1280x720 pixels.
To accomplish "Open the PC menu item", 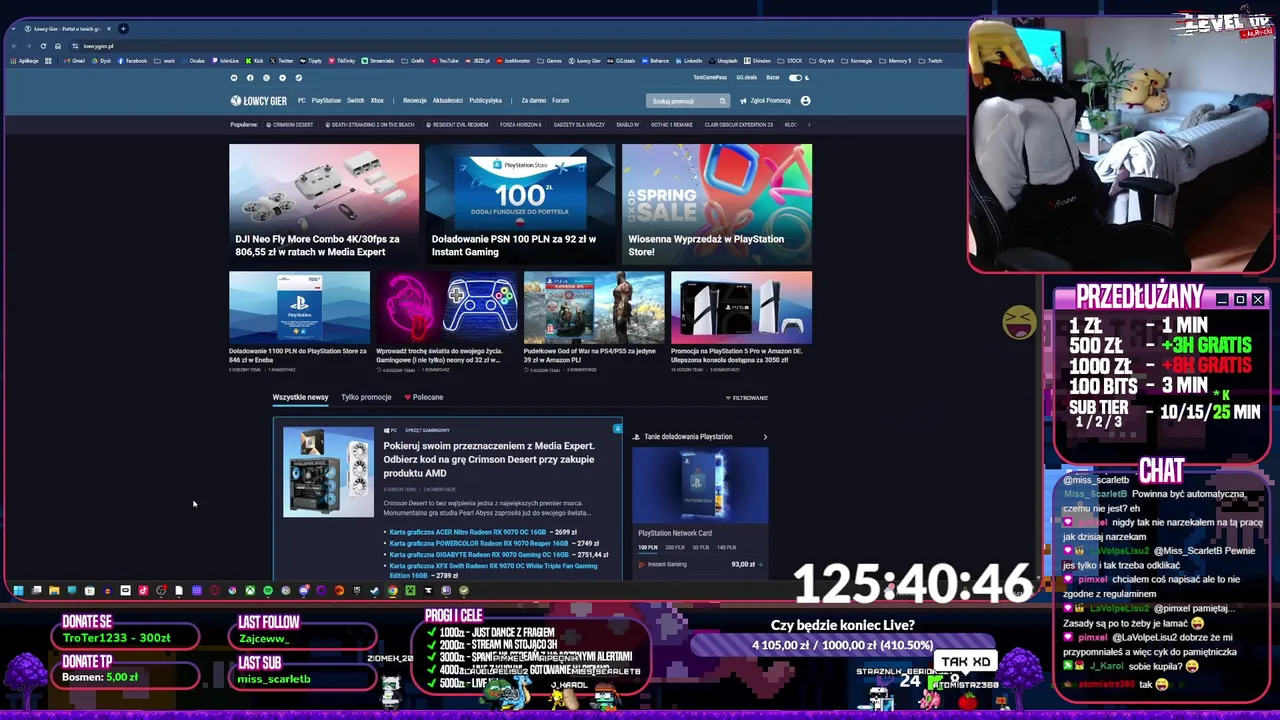I will (301, 101).
